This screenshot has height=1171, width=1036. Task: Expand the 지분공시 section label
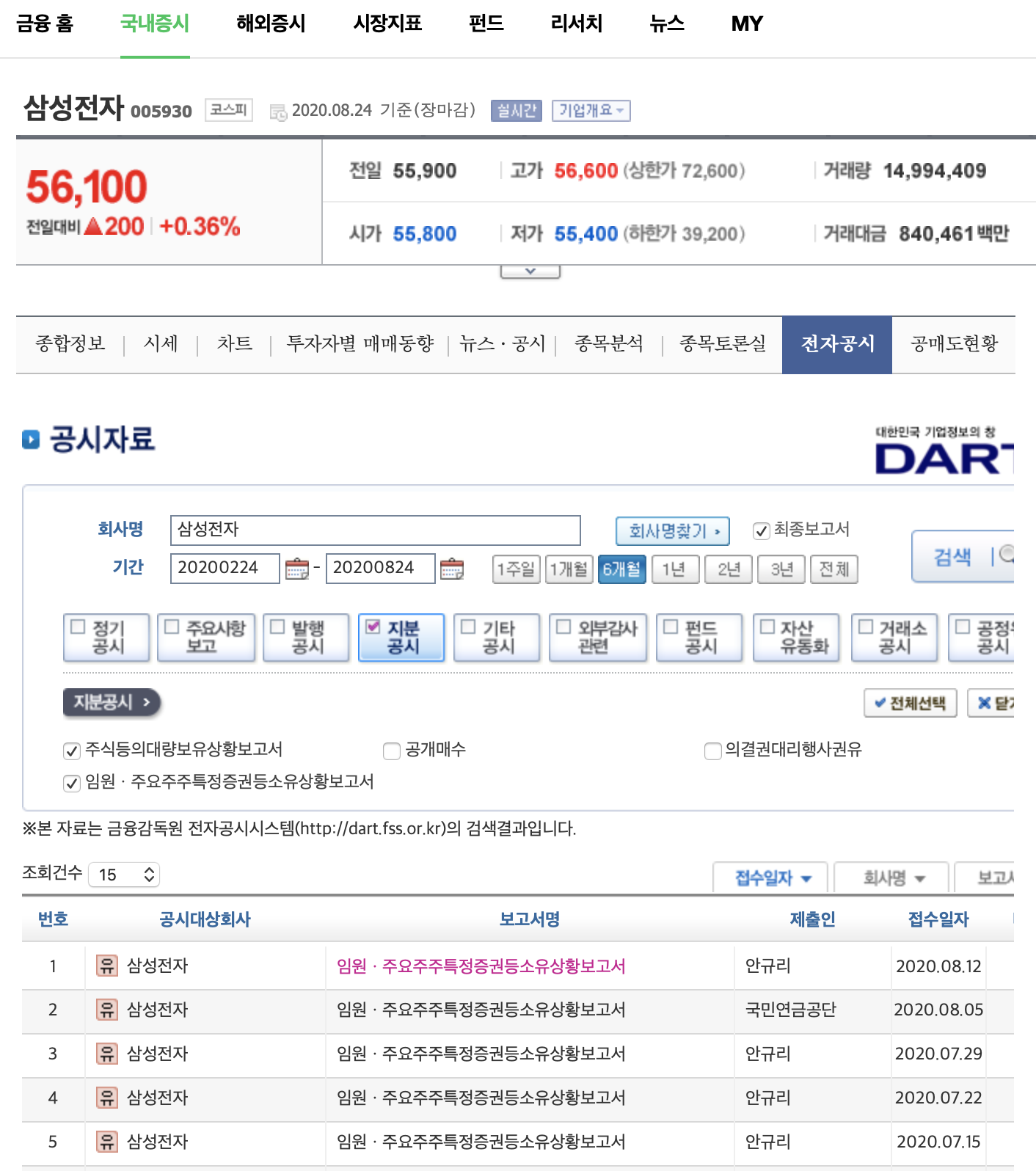(112, 702)
